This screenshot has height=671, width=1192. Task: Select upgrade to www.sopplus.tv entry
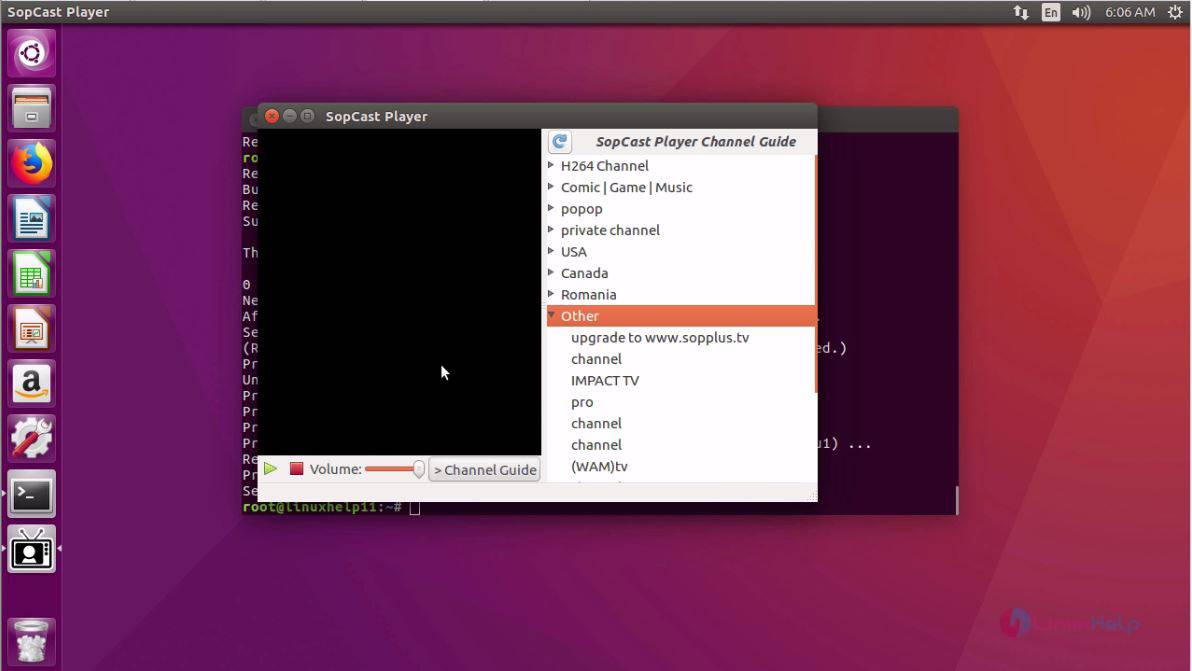click(x=660, y=337)
